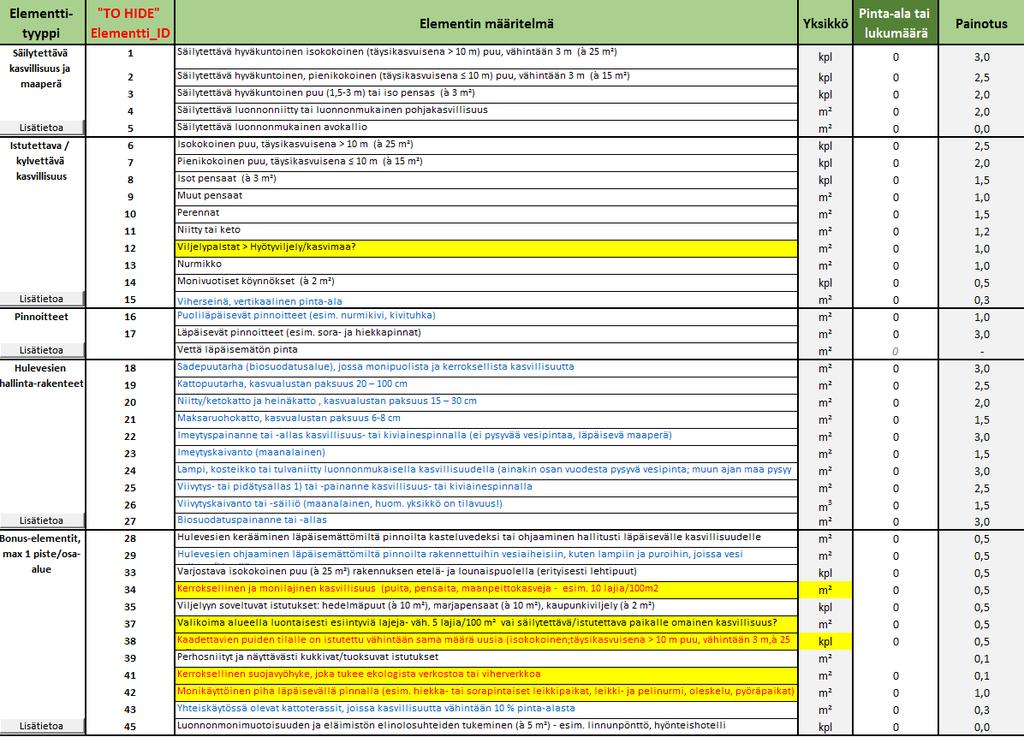
Task: Click "Viivytyskaivanto tai -säiliö (maanalainen)" cell
Action: coord(487,505)
